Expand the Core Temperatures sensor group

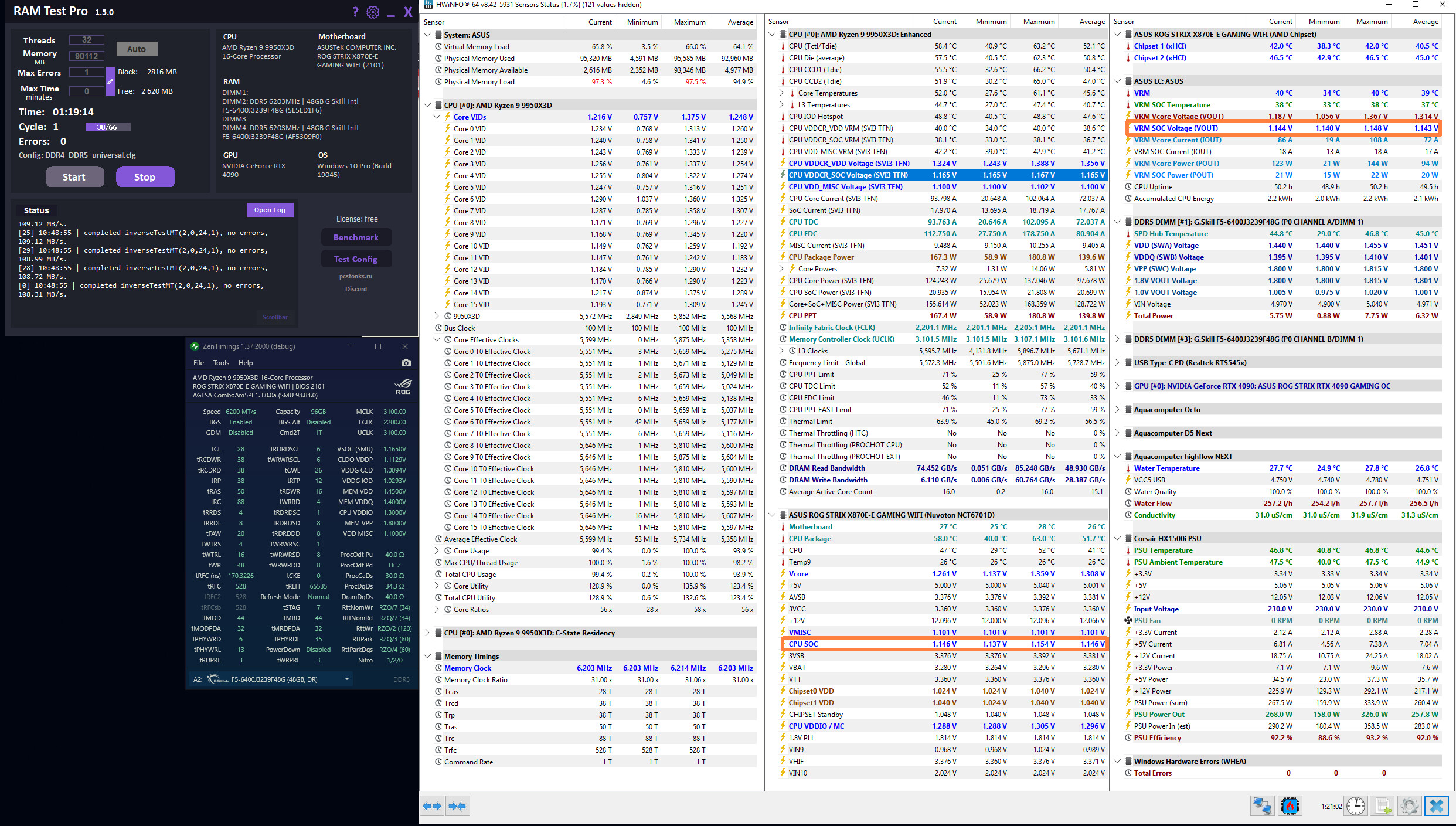click(x=781, y=93)
